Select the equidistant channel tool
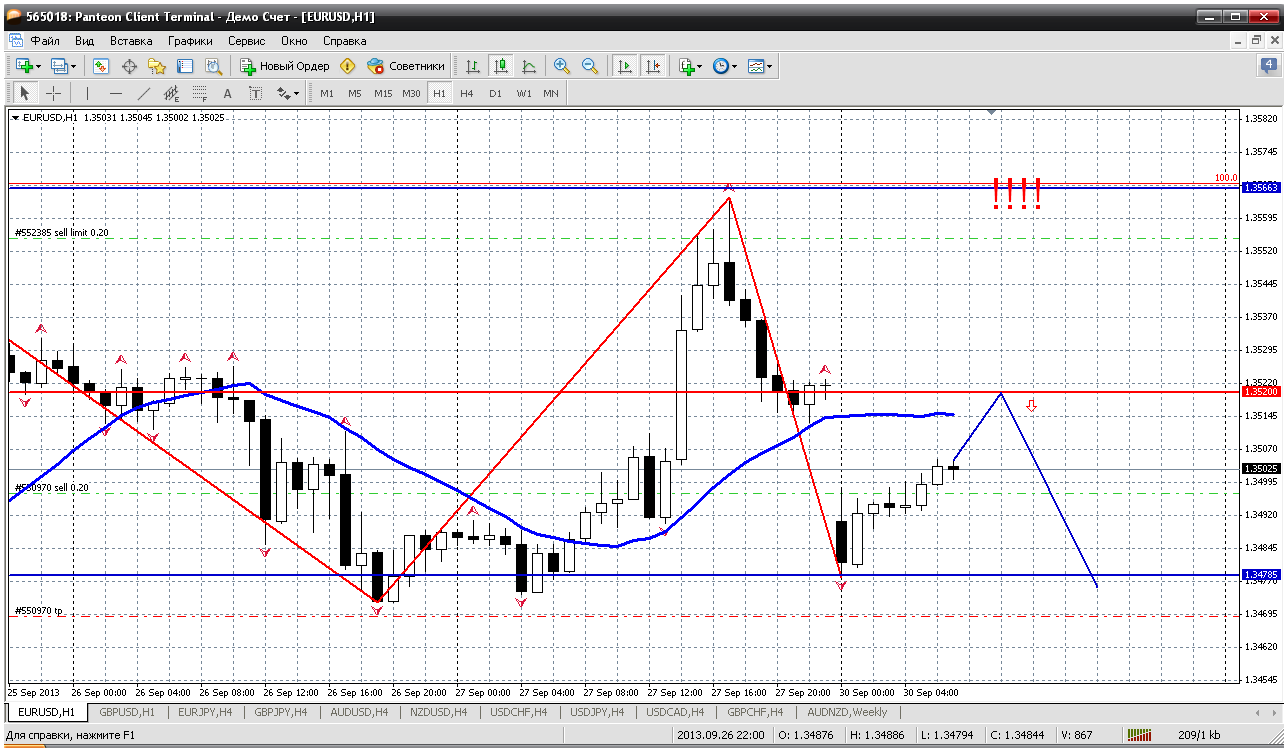Viewport: 1288px width, 748px height. coord(171,93)
